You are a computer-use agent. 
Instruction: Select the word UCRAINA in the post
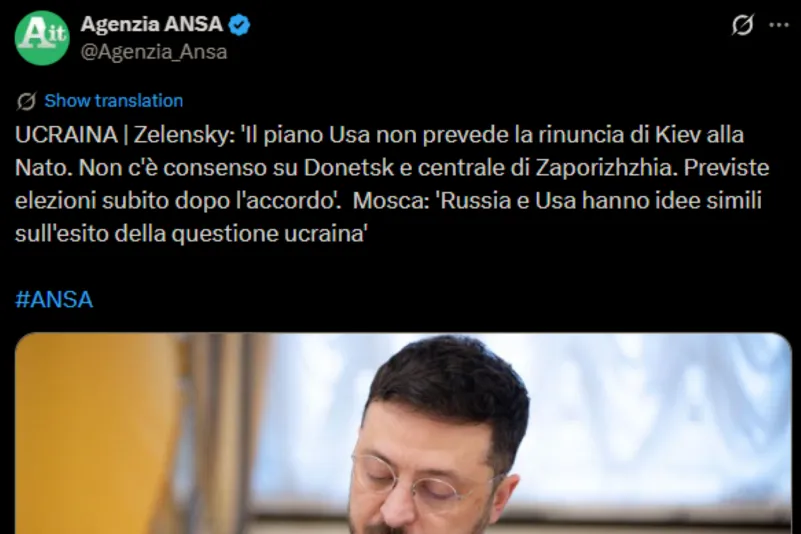click(x=66, y=135)
